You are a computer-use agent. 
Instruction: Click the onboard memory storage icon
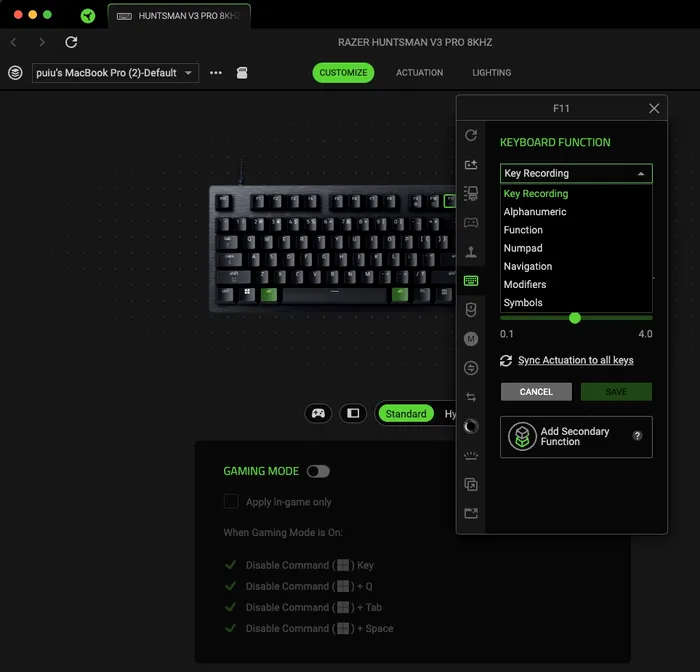242,73
